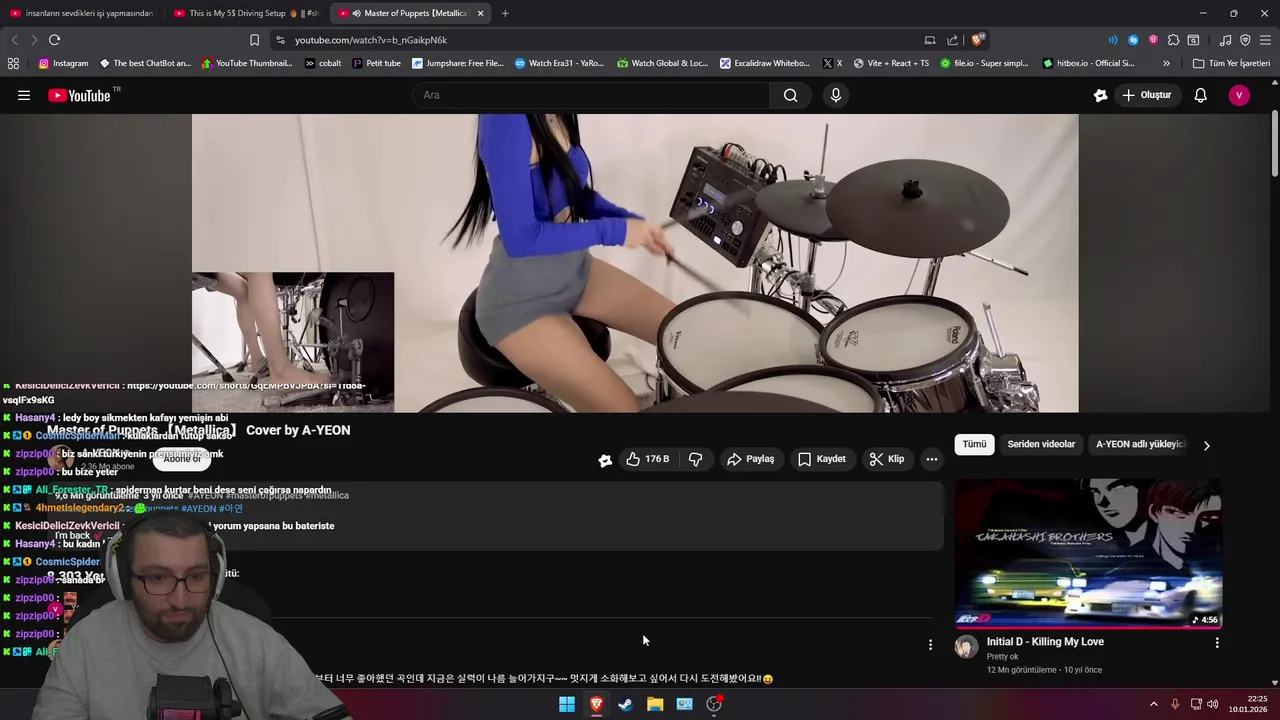Open the blue sound-wave extension icon

(x=1113, y=40)
